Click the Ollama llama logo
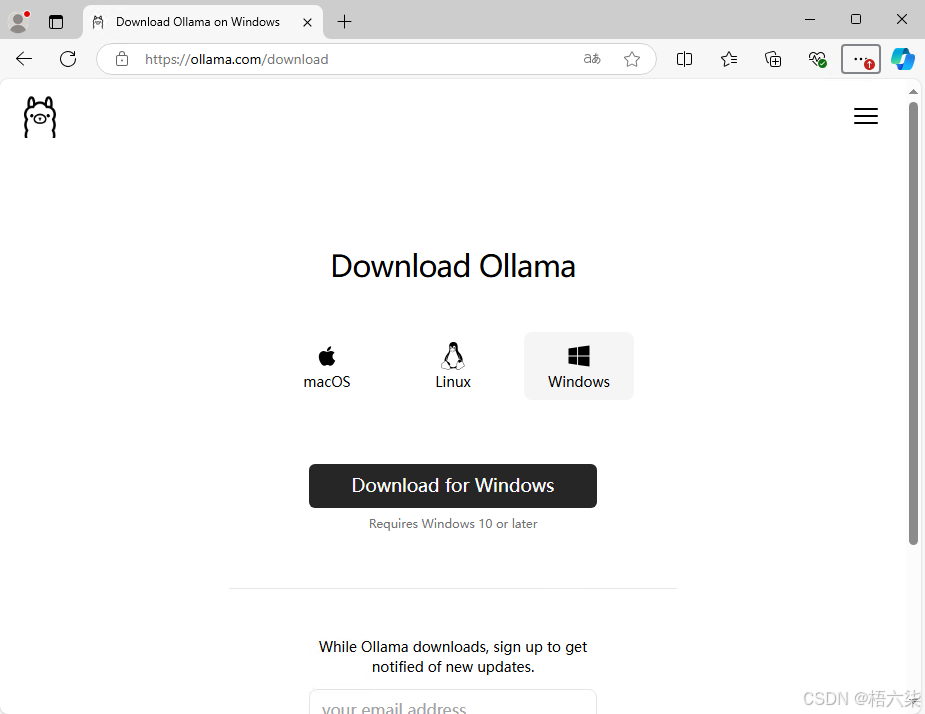Screen dimensions: 925x714 click(x=40, y=117)
